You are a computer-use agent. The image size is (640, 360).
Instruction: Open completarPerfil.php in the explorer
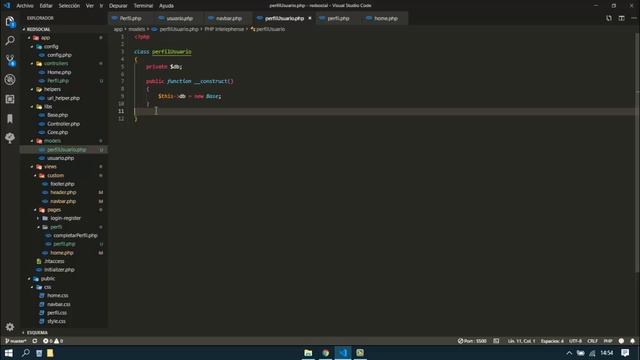75,236
